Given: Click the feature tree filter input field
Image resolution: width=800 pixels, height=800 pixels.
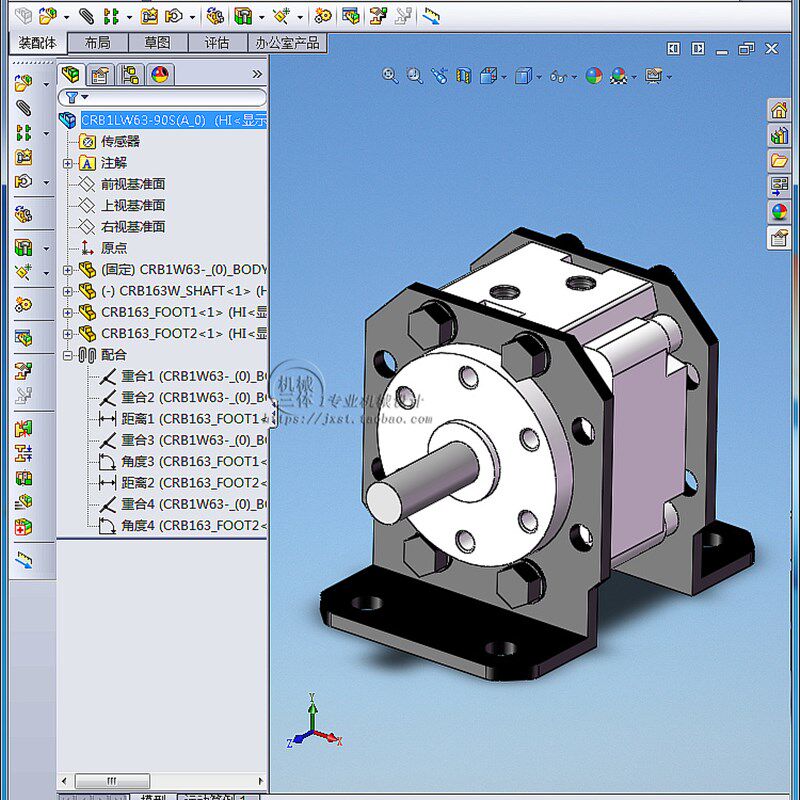Looking at the screenshot, I should [x=162, y=97].
